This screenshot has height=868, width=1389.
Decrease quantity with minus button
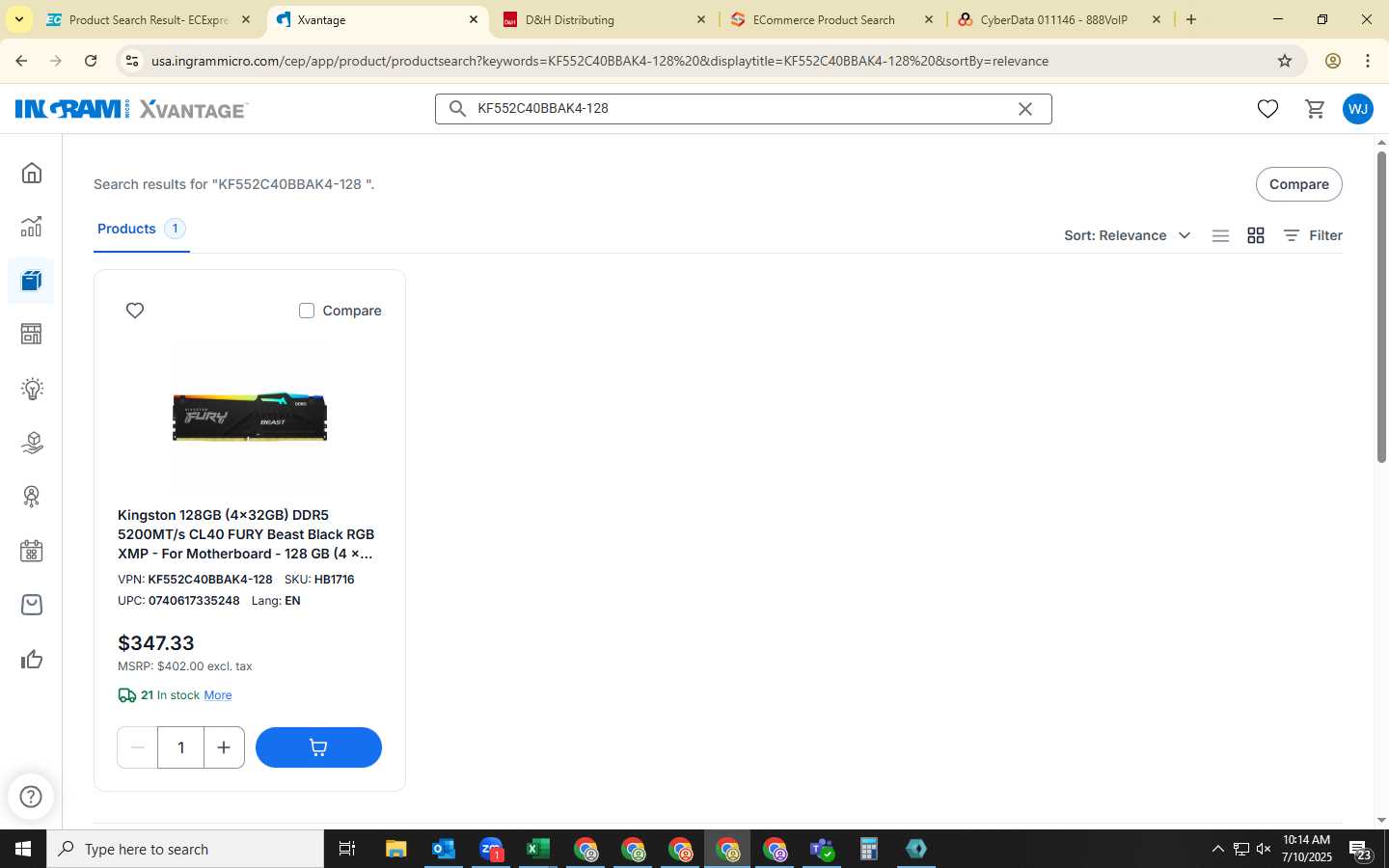click(137, 747)
